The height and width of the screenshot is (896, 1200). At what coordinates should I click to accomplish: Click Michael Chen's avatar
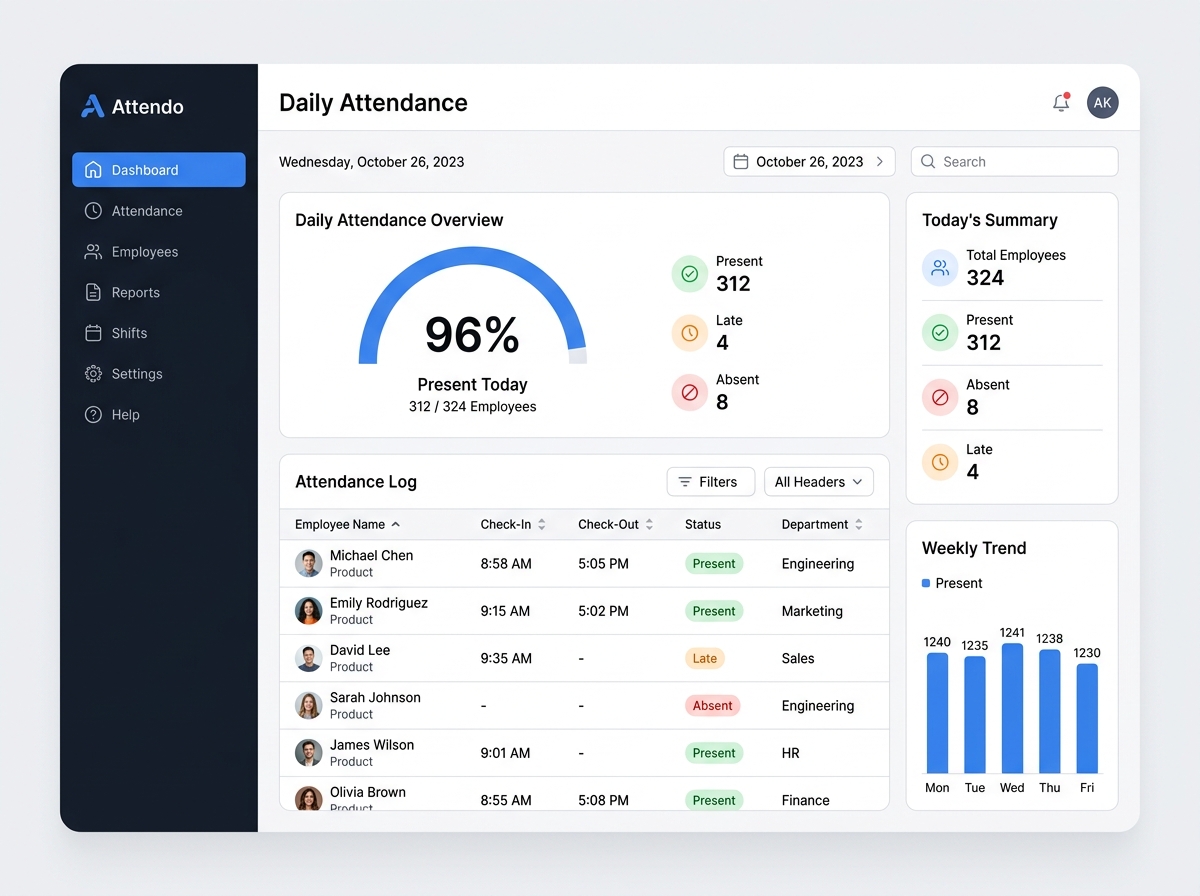click(308, 563)
